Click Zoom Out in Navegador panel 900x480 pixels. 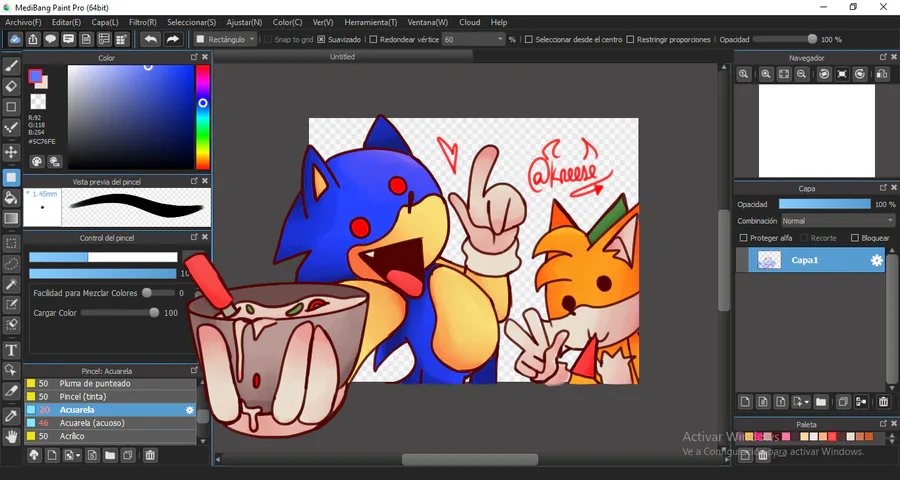[x=801, y=73]
